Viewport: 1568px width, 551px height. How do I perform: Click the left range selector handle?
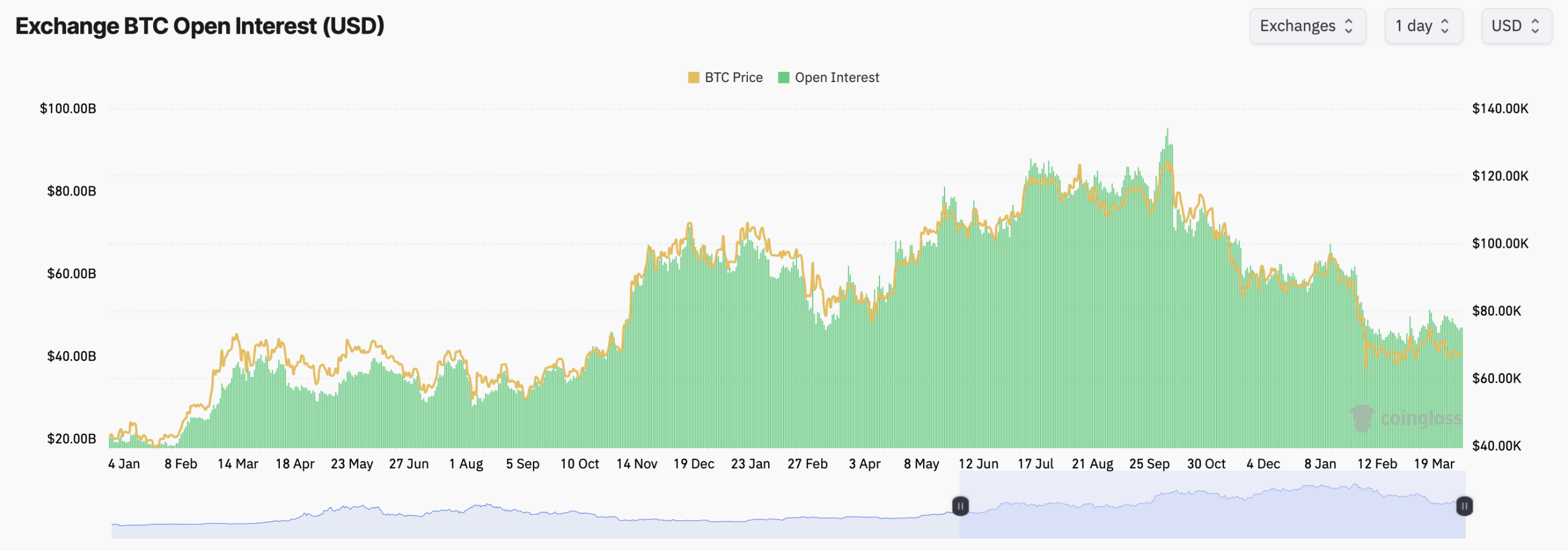(960, 506)
